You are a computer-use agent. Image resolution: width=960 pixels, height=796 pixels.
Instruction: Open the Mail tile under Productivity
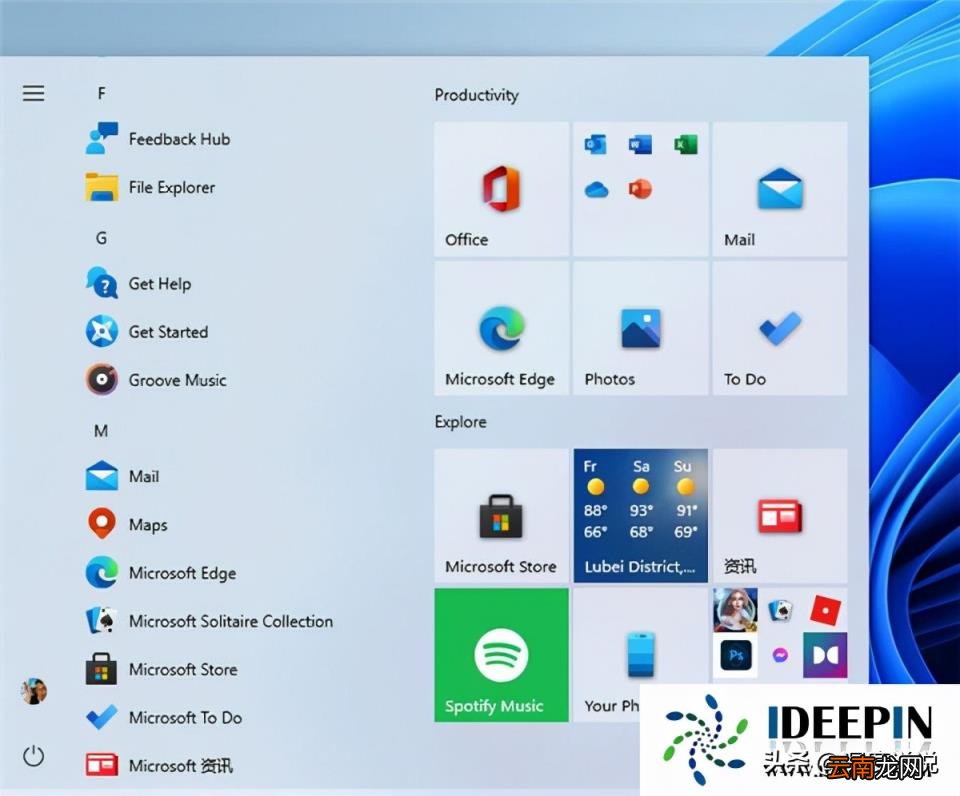click(x=780, y=189)
